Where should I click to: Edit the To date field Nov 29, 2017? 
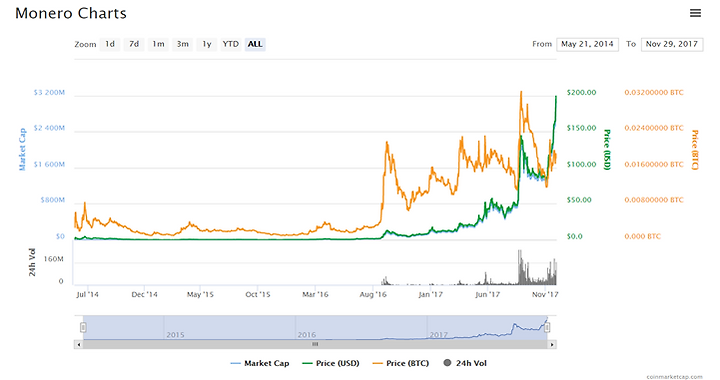pos(672,44)
